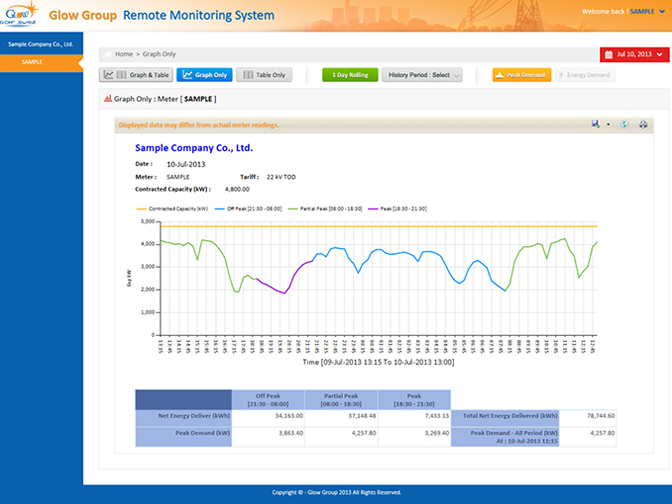Viewport: 672px width, 504px height.
Task: Select the Graph Only view
Action: (204, 75)
